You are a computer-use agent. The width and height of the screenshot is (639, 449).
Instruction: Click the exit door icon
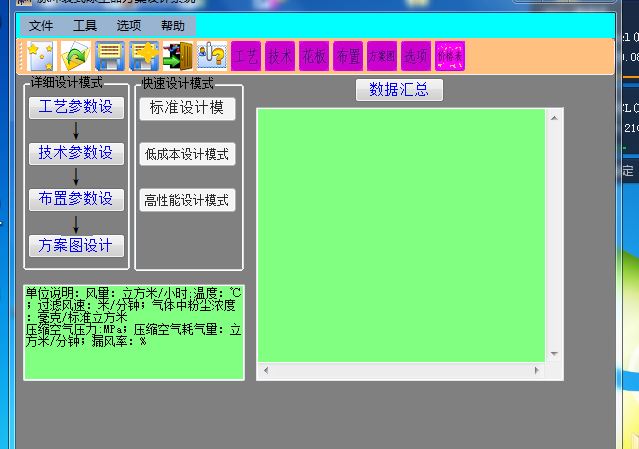(x=178, y=56)
